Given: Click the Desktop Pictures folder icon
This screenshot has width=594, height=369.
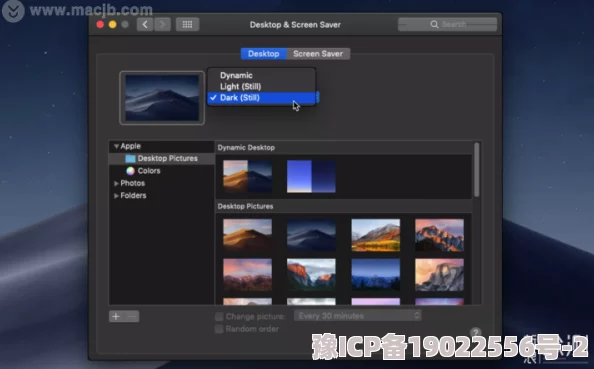Looking at the screenshot, I should [x=130, y=159].
